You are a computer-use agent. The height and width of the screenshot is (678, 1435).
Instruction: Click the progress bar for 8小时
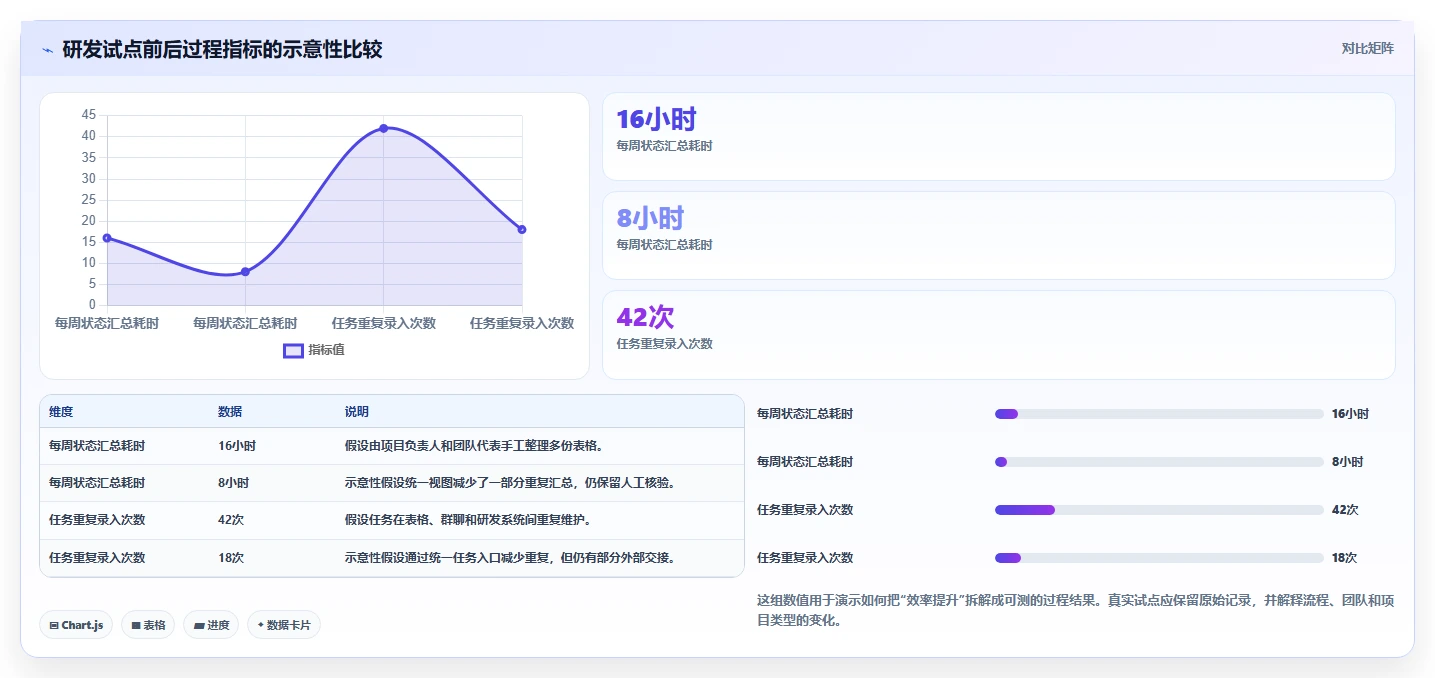(x=1159, y=462)
